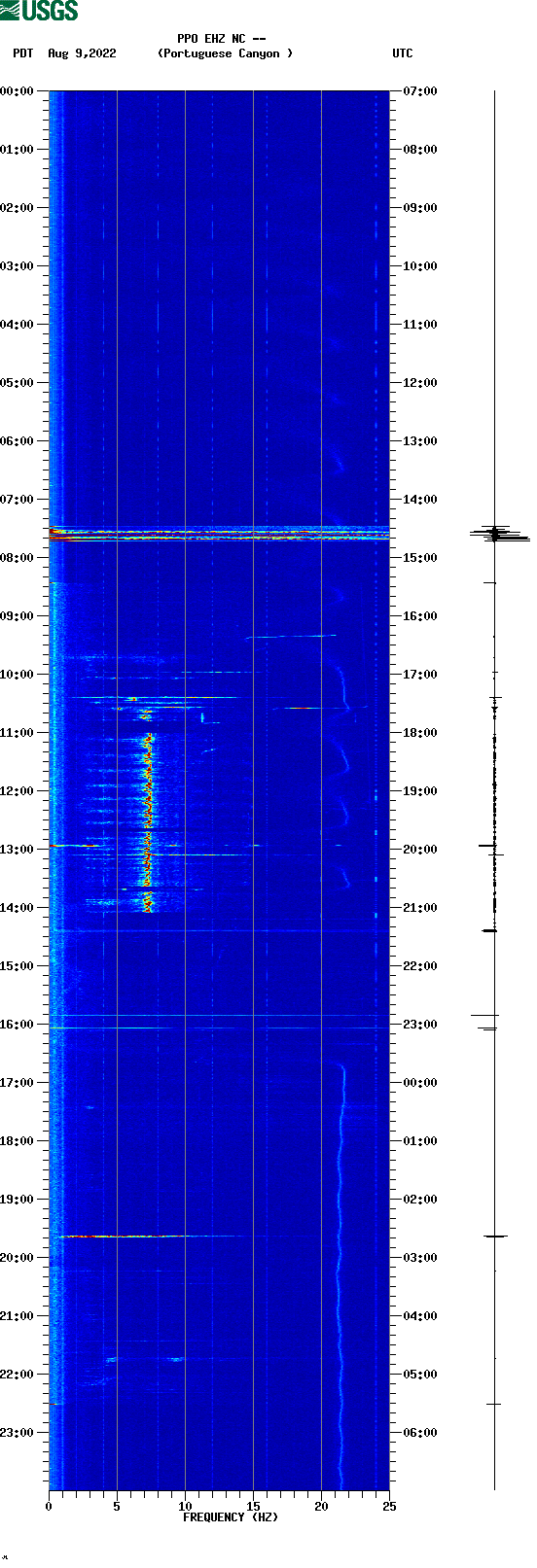
Task: Click the '00:00' PDT time label
Action: 18,90
